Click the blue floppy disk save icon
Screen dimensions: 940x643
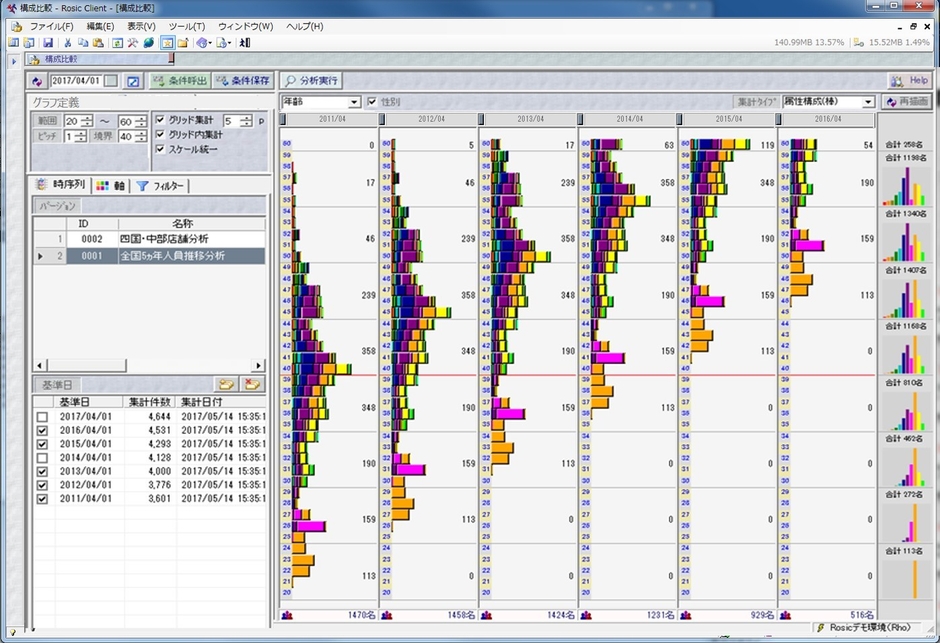[x=47, y=43]
